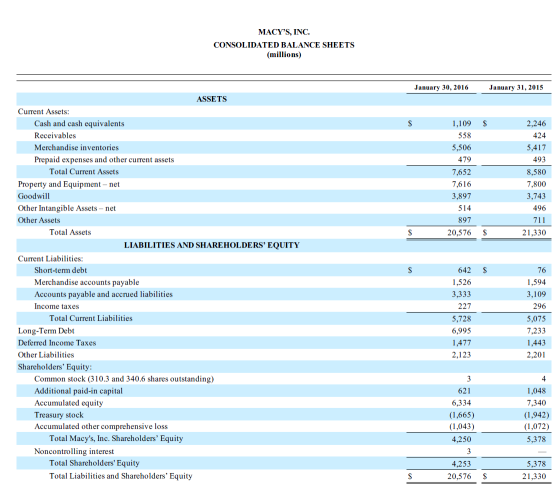
Task: Click the receivables value 558
Action: 465,136
